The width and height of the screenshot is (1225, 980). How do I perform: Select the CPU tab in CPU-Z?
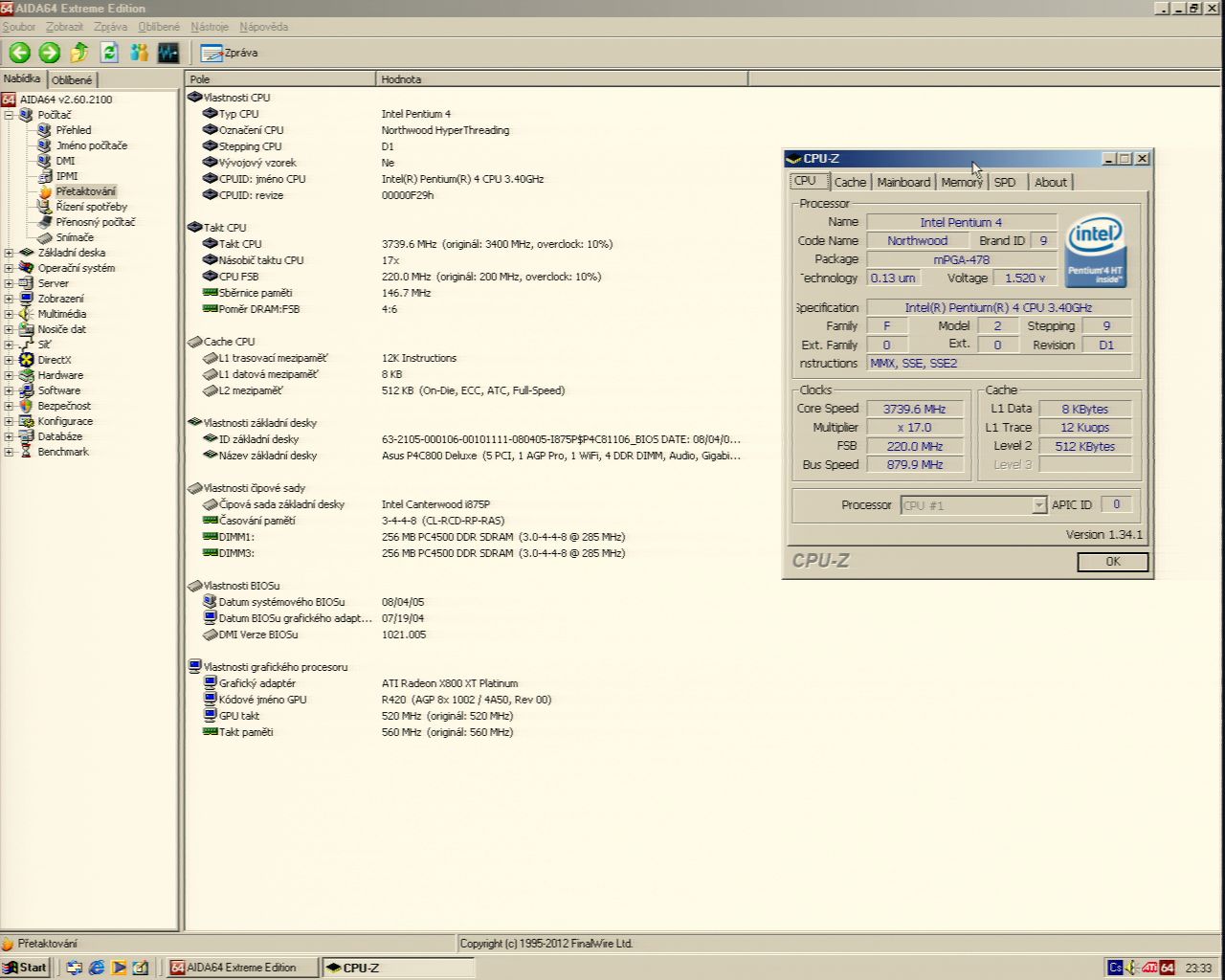pos(806,181)
